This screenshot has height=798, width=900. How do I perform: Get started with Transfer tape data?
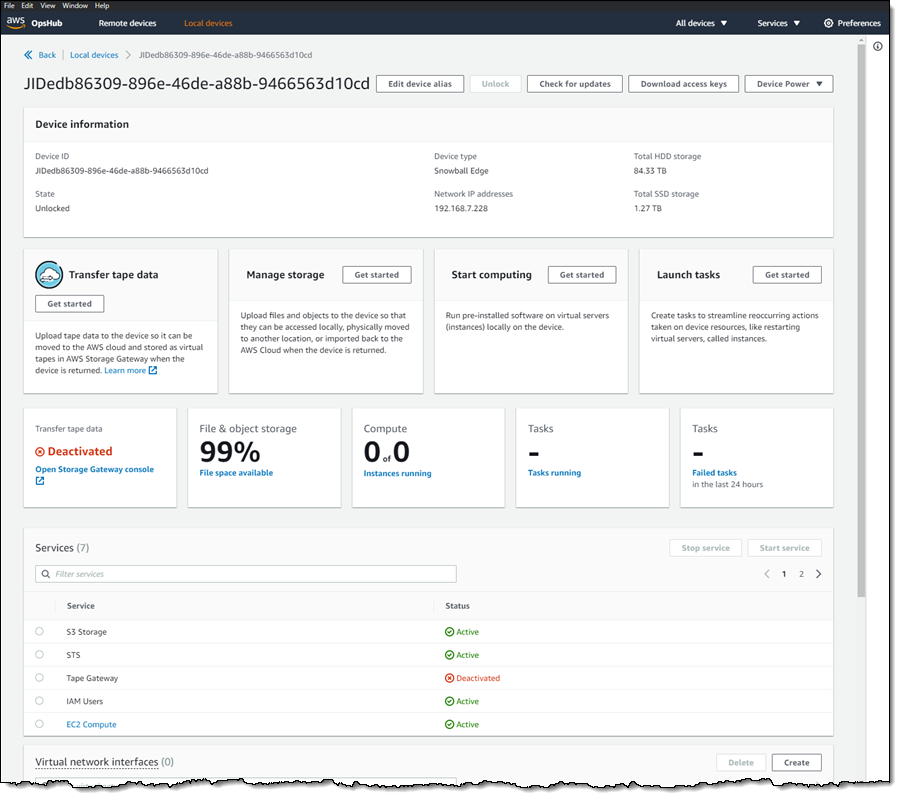click(69, 304)
